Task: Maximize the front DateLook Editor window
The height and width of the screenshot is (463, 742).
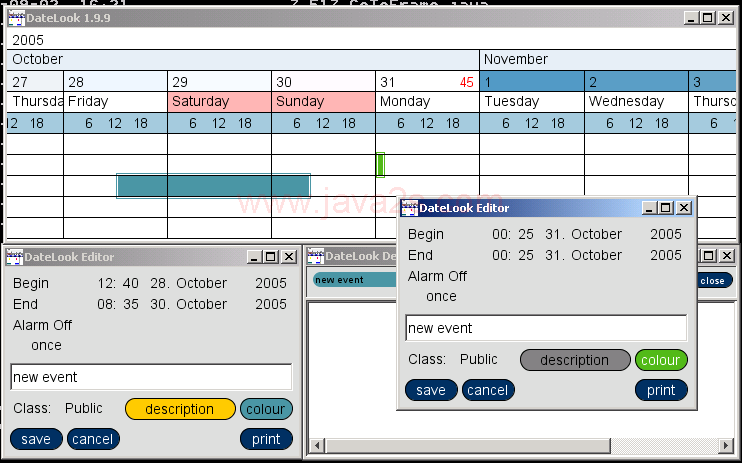Action: tap(666, 208)
